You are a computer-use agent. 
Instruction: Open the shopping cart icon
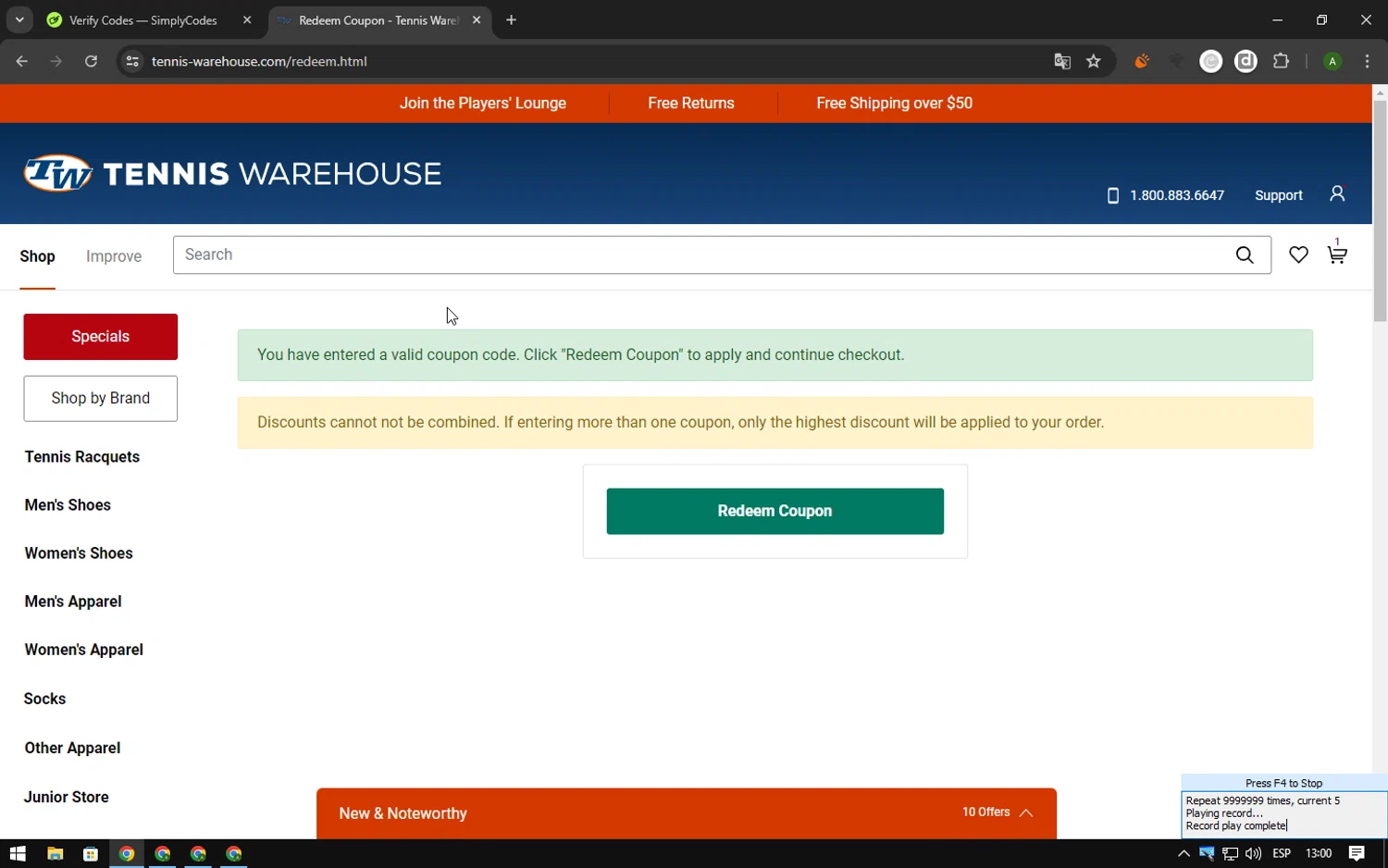pyautogui.click(x=1337, y=254)
